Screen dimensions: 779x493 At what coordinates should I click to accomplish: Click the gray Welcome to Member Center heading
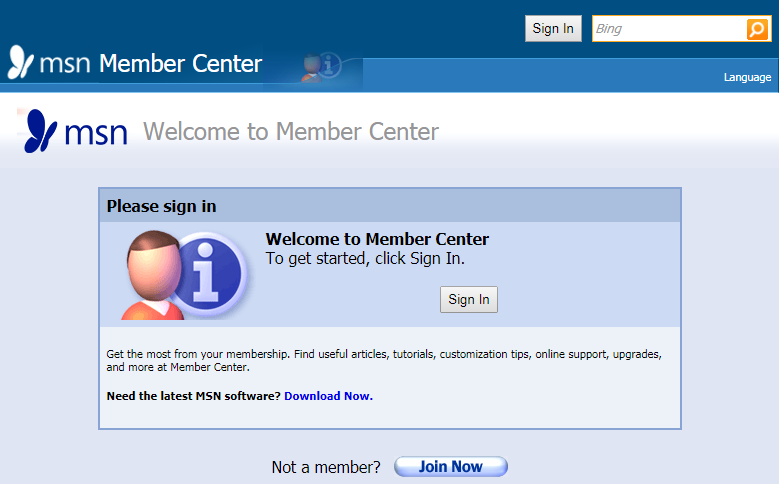[x=291, y=131]
